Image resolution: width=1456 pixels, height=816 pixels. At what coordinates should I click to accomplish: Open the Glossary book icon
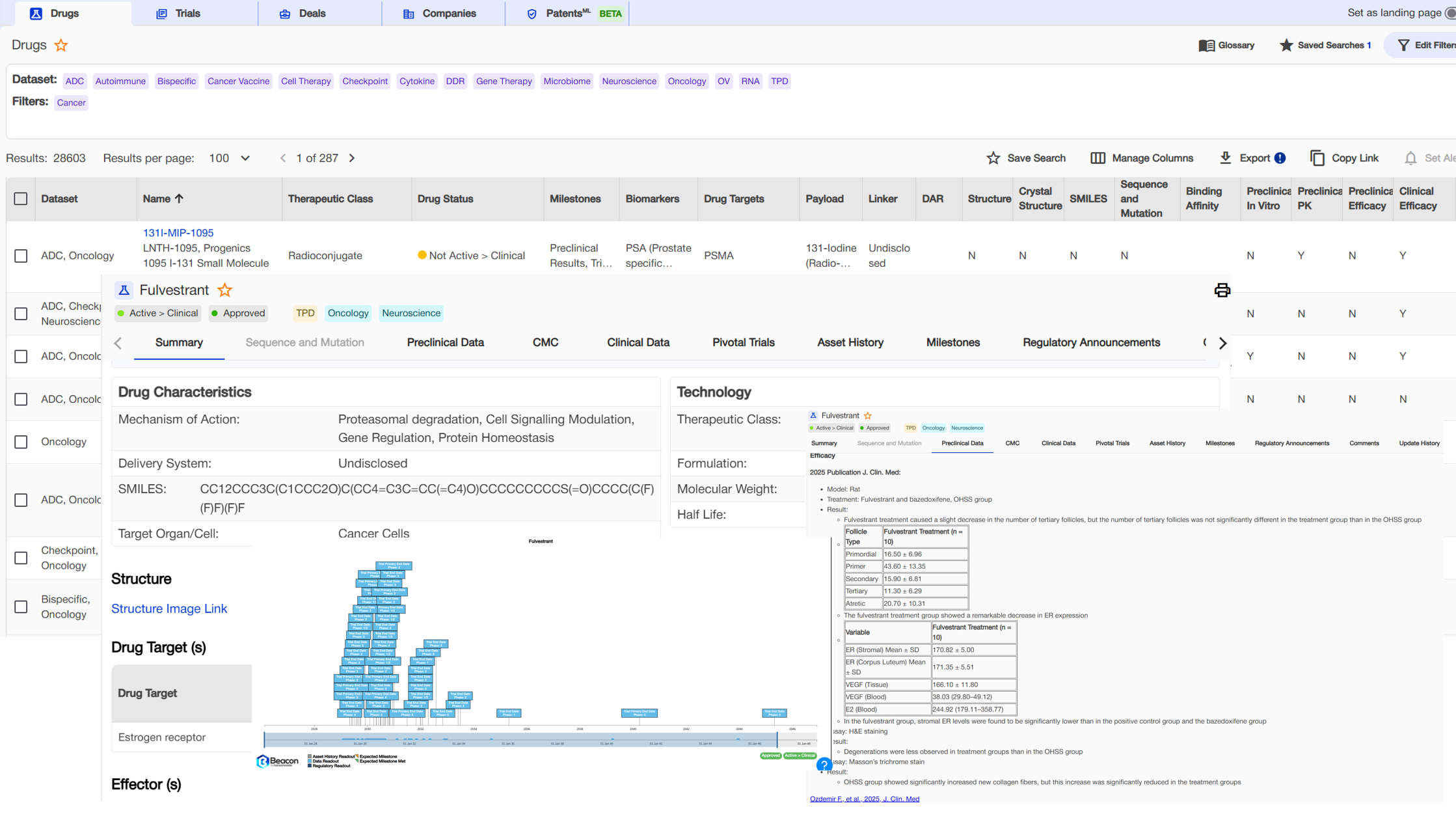click(1206, 46)
